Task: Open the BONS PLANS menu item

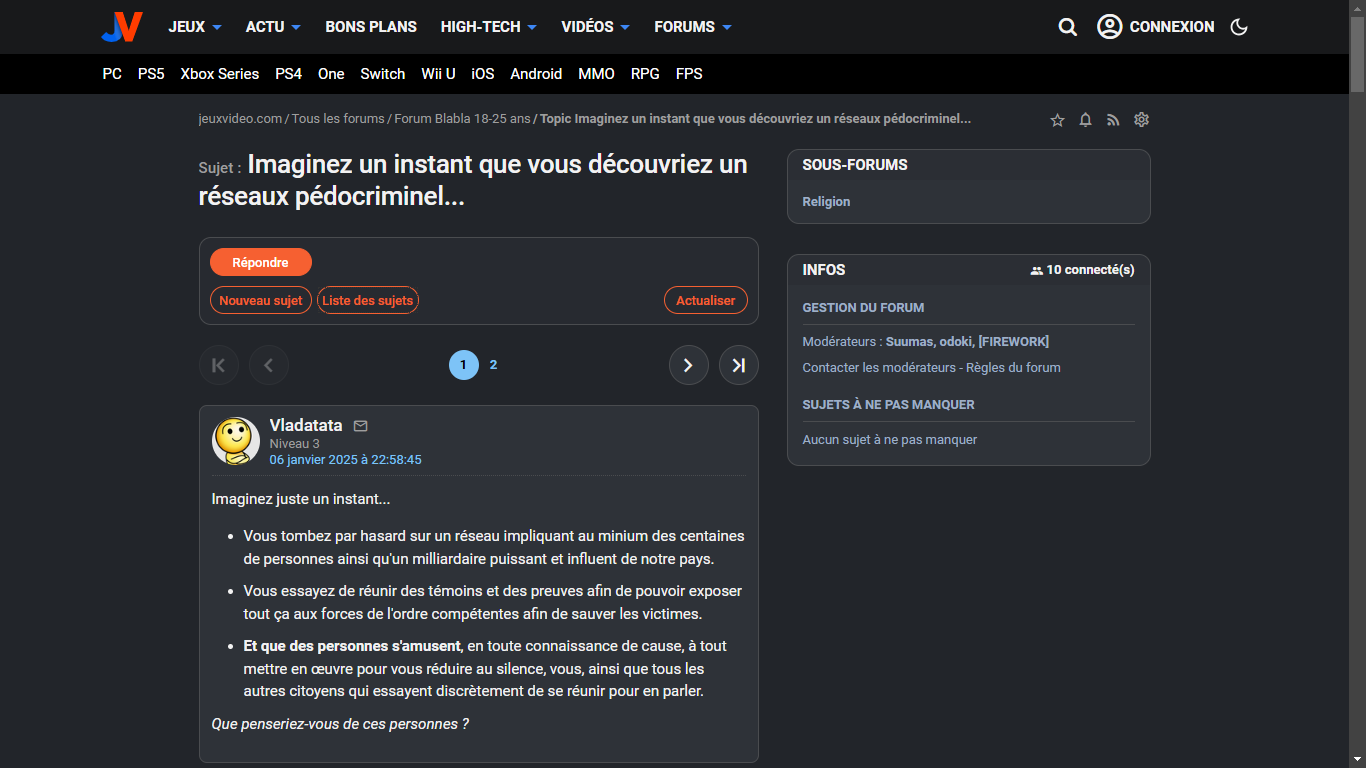Action: 371,27
